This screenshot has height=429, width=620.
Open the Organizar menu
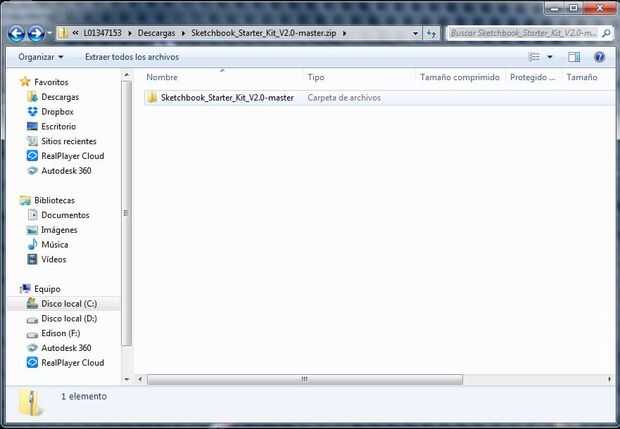pyautogui.click(x=41, y=57)
